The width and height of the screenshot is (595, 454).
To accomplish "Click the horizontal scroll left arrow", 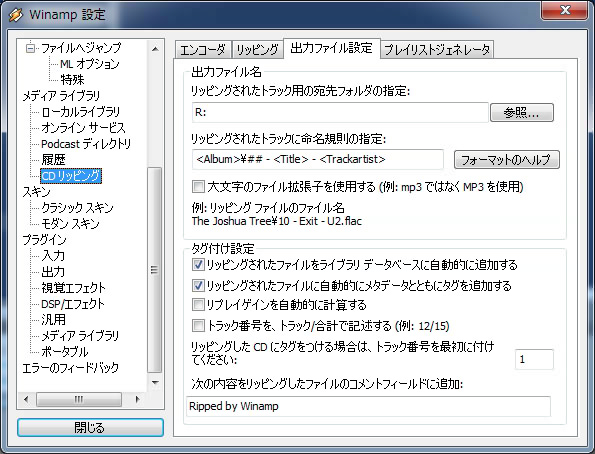I will click(x=26, y=399).
